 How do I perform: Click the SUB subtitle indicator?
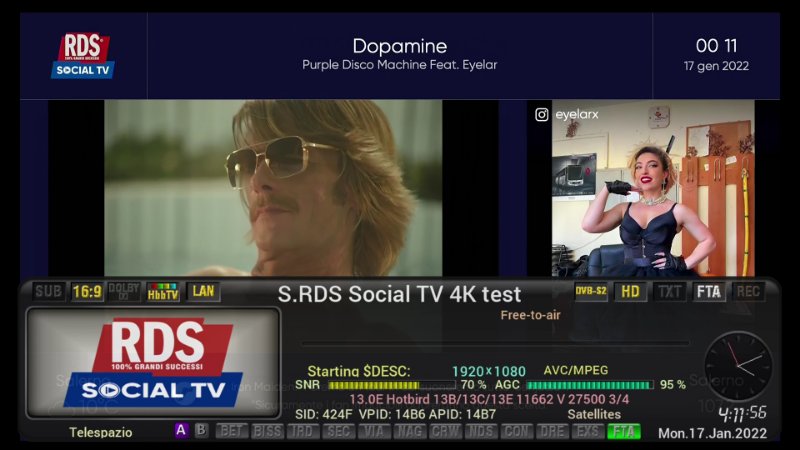(48, 292)
